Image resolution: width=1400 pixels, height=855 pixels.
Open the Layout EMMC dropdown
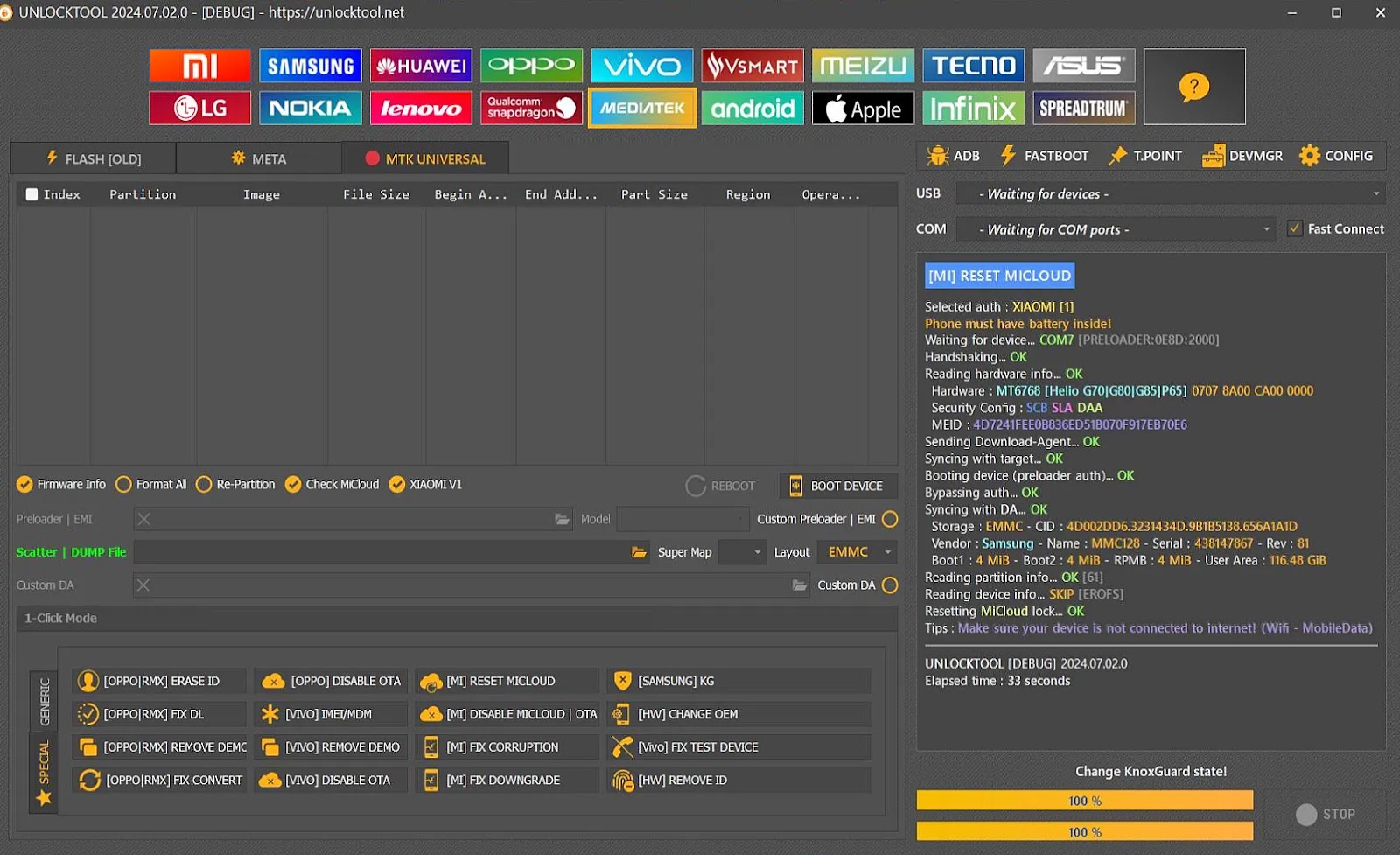click(x=857, y=552)
